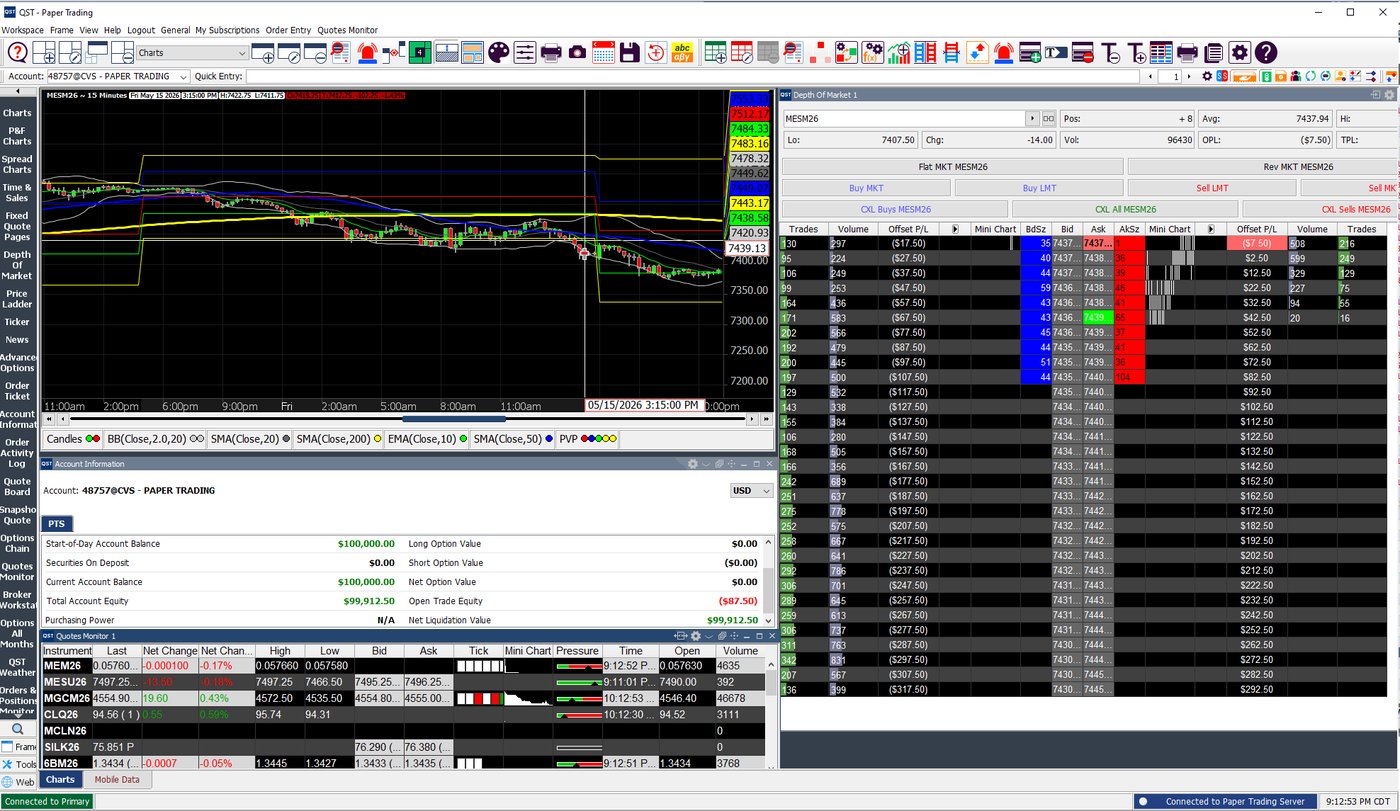This screenshot has width=1400, height=811.
Task: Click the gears f(x) formula icon
Action: (x=872, y=52)
